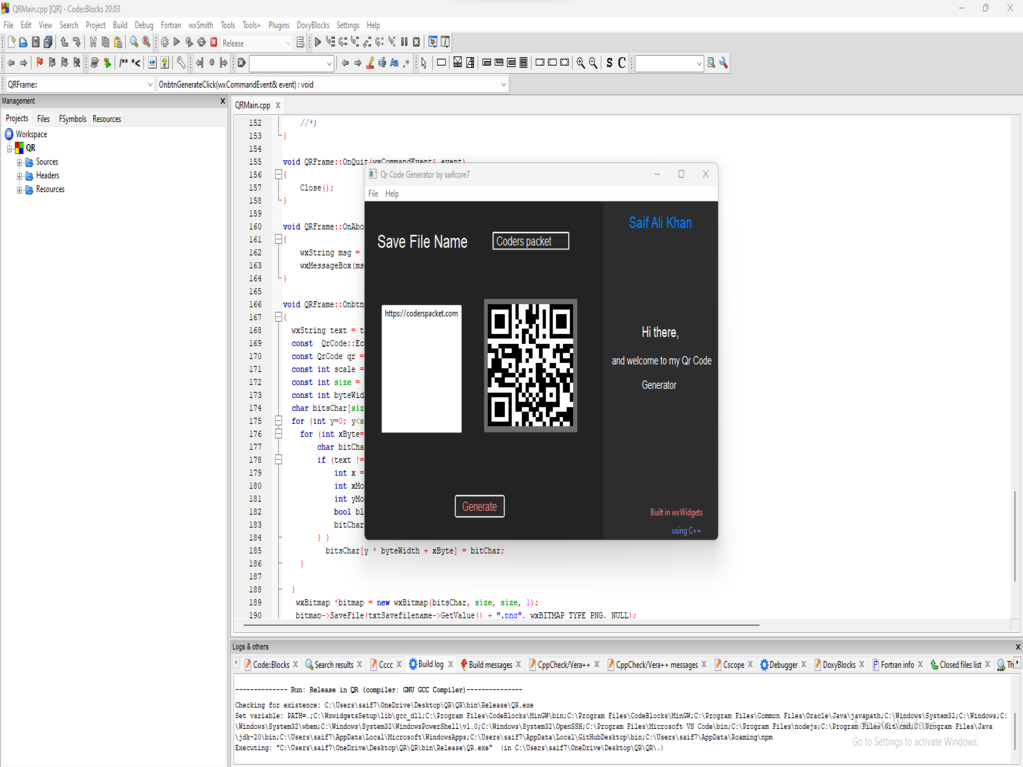This screenshot has height=767, width=1023.
Task: Click the Undo arrow icon
Action: coord(64,42)
